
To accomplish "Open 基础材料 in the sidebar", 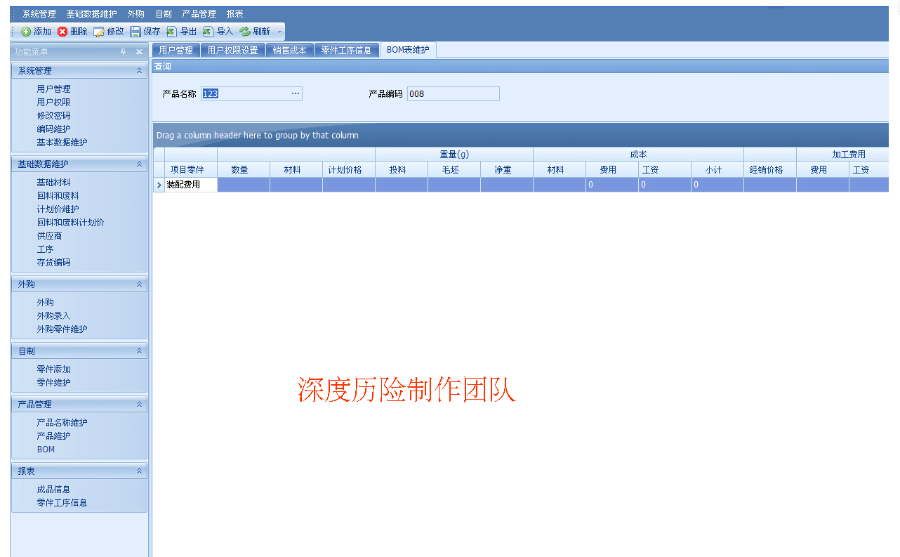I will [53, 183].
